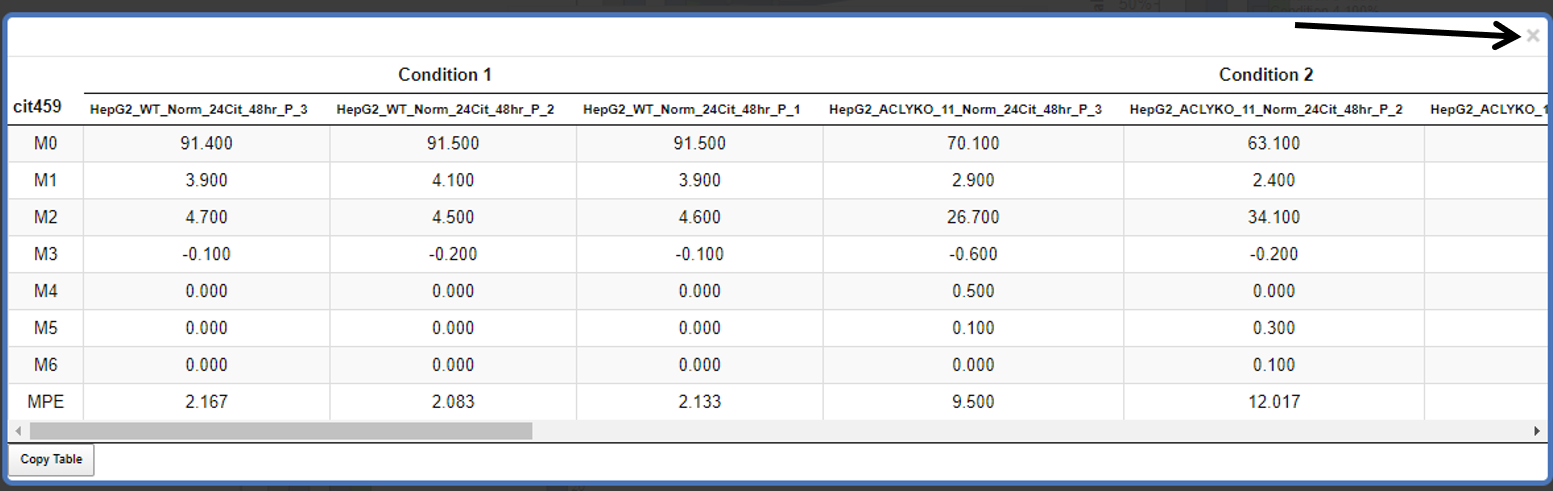Click the M2 cell value 34.100
The height and width of the screenshot is (491, 1553).
(x=1274, y=217)
